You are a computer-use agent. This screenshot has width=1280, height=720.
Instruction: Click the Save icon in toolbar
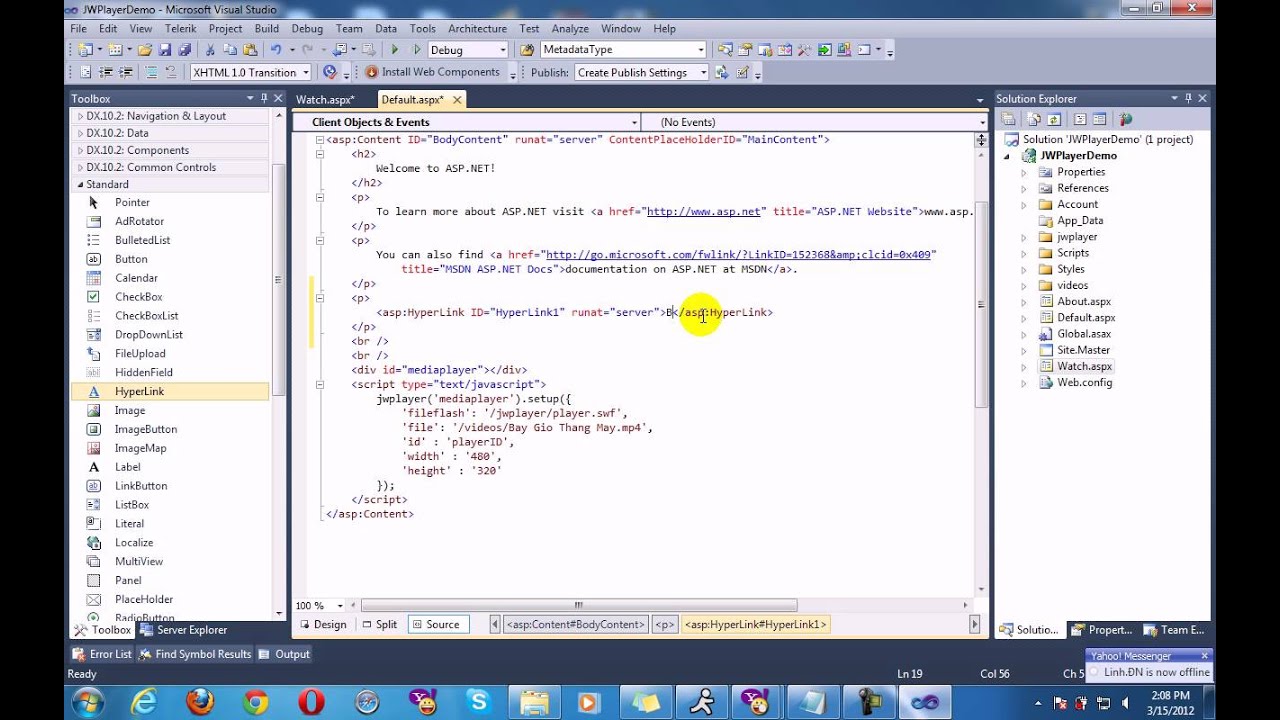coord(166,49)
